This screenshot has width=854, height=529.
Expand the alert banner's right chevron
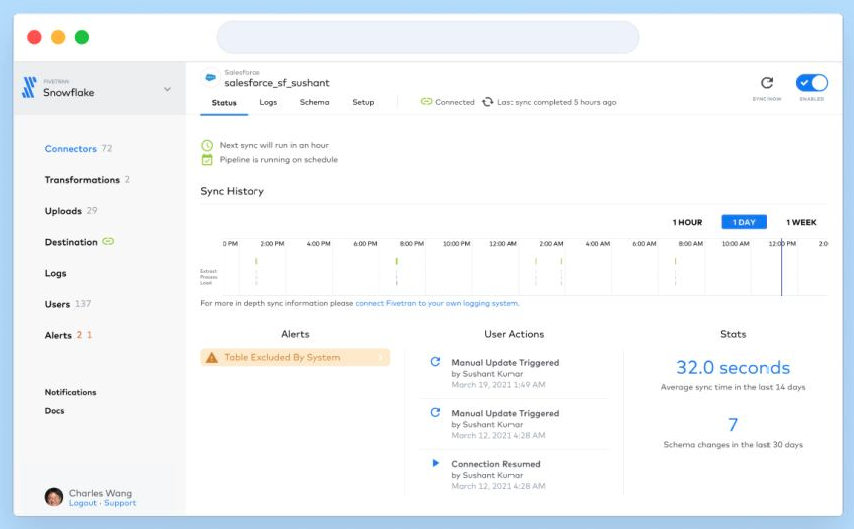tap(381, 357)
